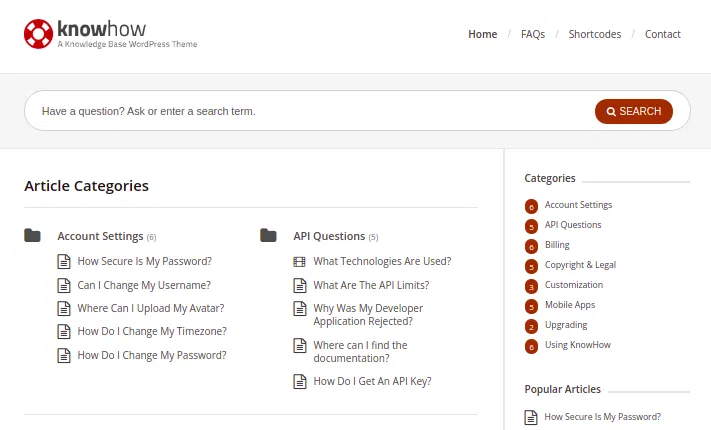Click the red count badge next to Mobile Apps
This screenshot has width=711, height=430.
coord(531,306)
